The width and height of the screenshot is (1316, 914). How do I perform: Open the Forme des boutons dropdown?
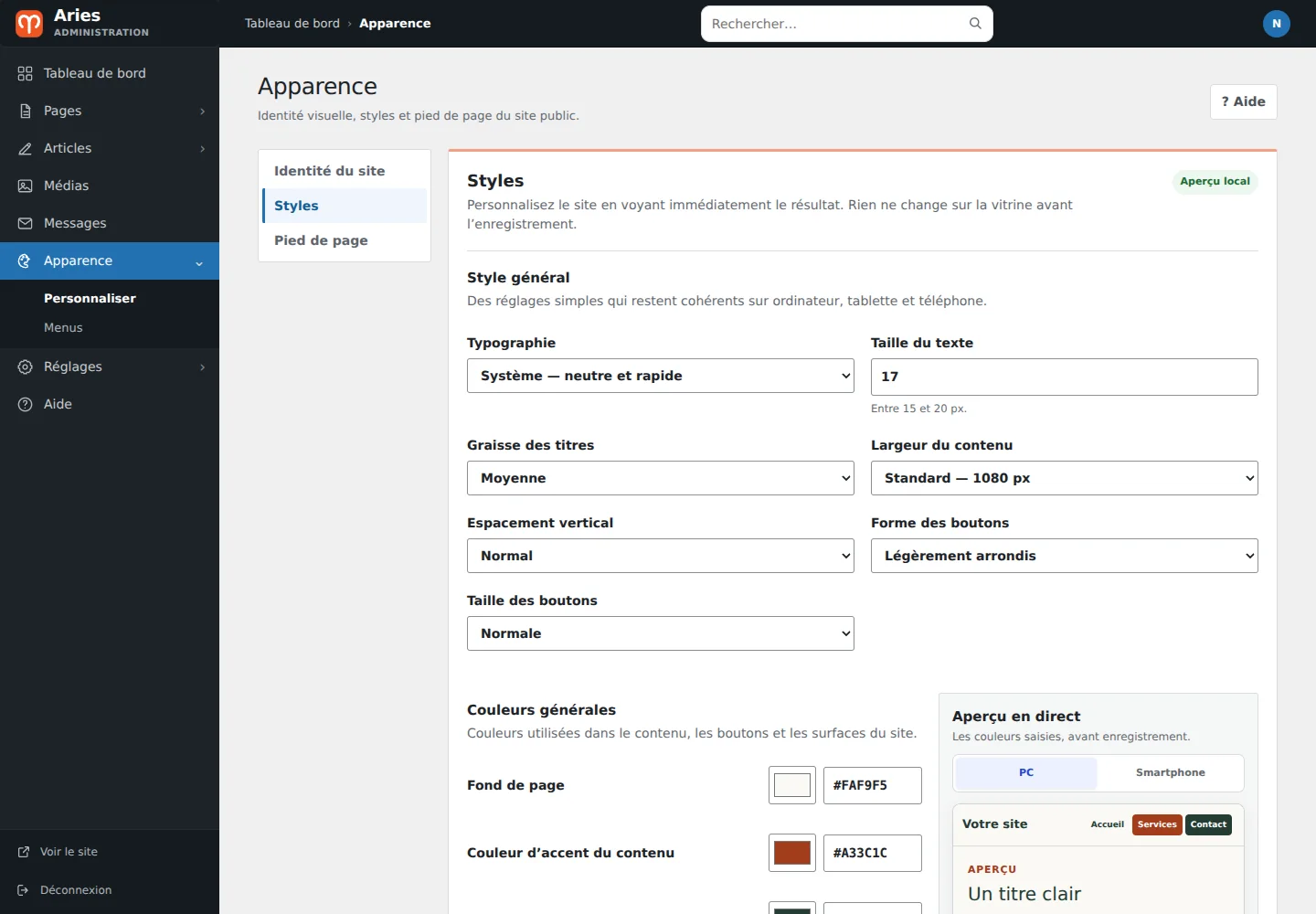[x=1065, y=556]
